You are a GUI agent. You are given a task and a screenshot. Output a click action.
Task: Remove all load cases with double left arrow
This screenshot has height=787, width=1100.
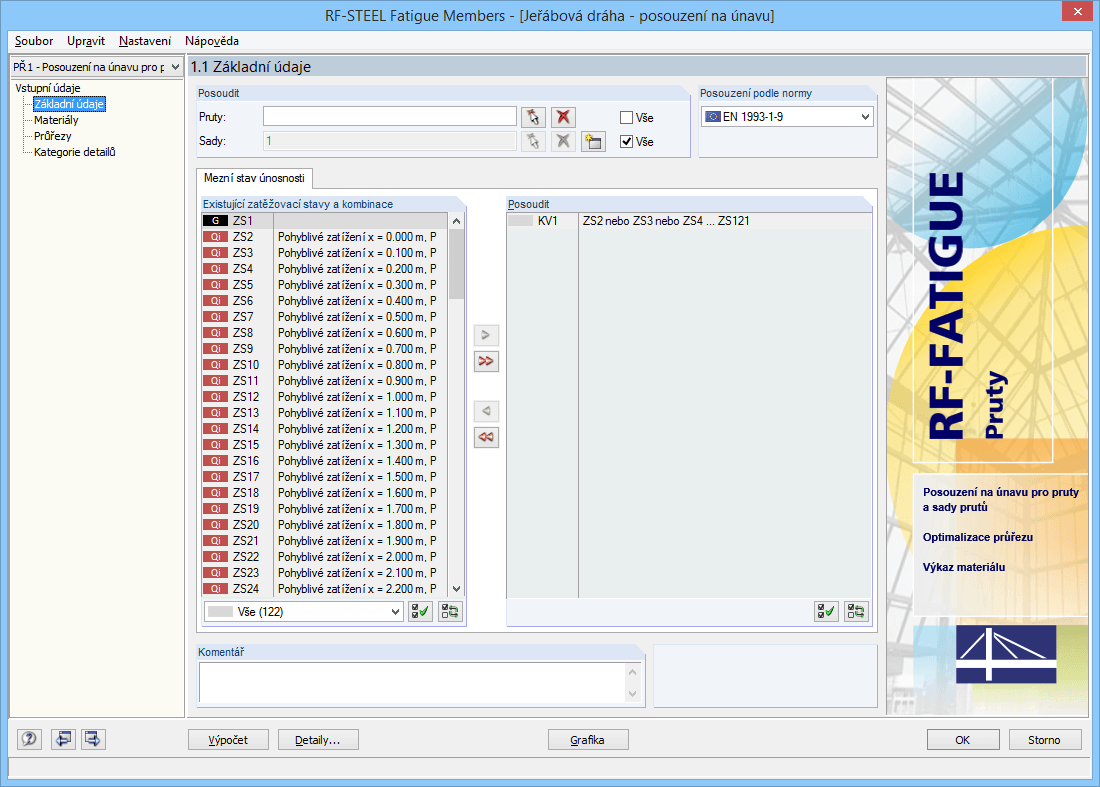485,437
